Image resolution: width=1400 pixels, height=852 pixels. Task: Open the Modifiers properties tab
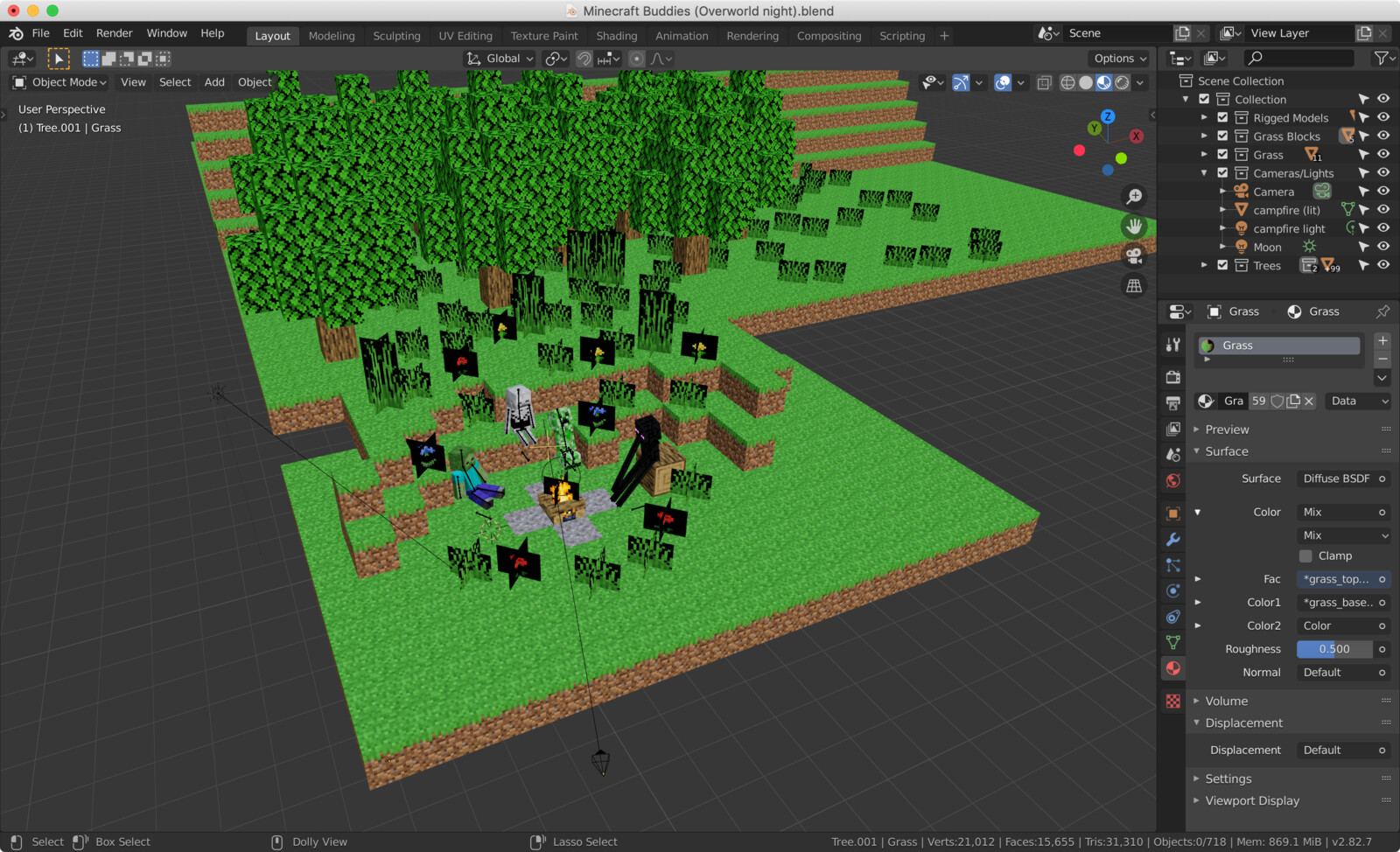click(x=1173, y=540)
